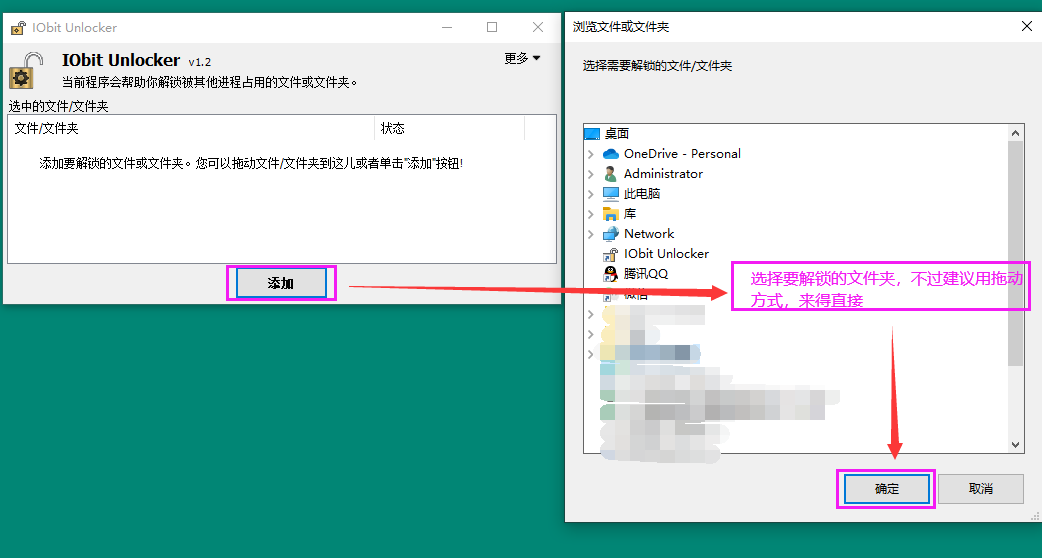Select the Administrator user icon
Viewport: 1042px width, 558px height.
[611, 174]
